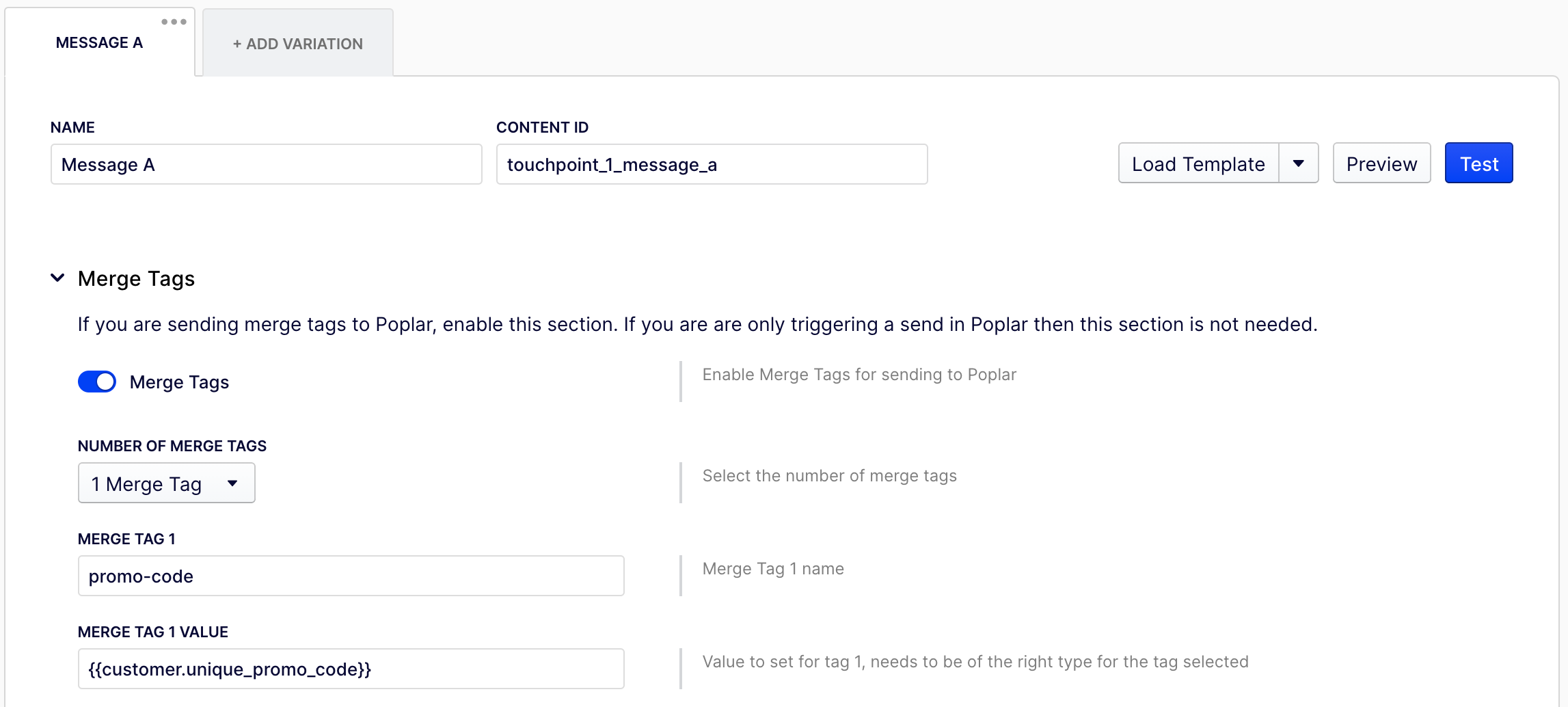This screenshot has height=707, width=1568.
Task: Click the Add Variation tab
Action: coord(298,44)
